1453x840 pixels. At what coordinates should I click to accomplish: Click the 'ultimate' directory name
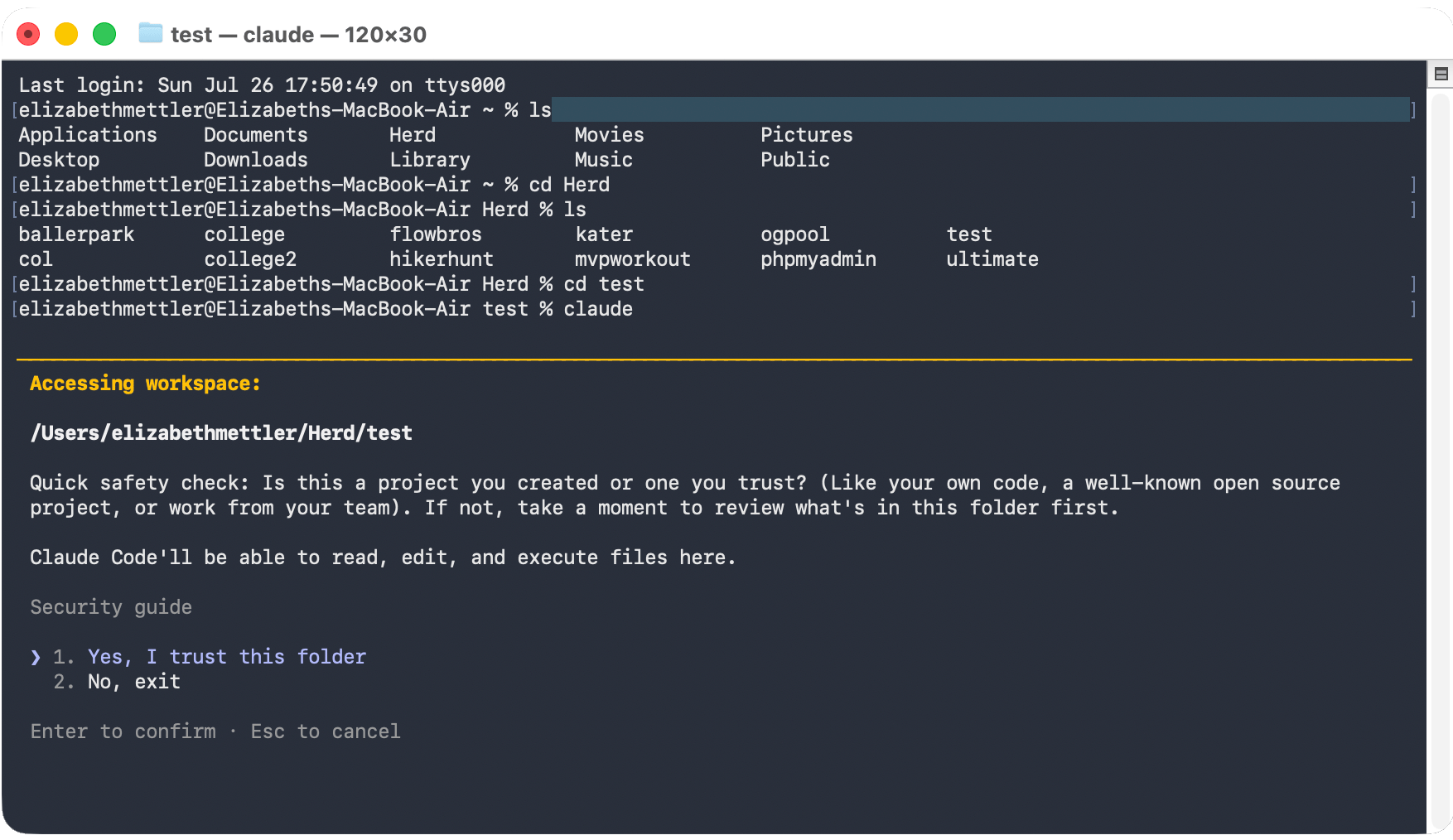point(992,259)
